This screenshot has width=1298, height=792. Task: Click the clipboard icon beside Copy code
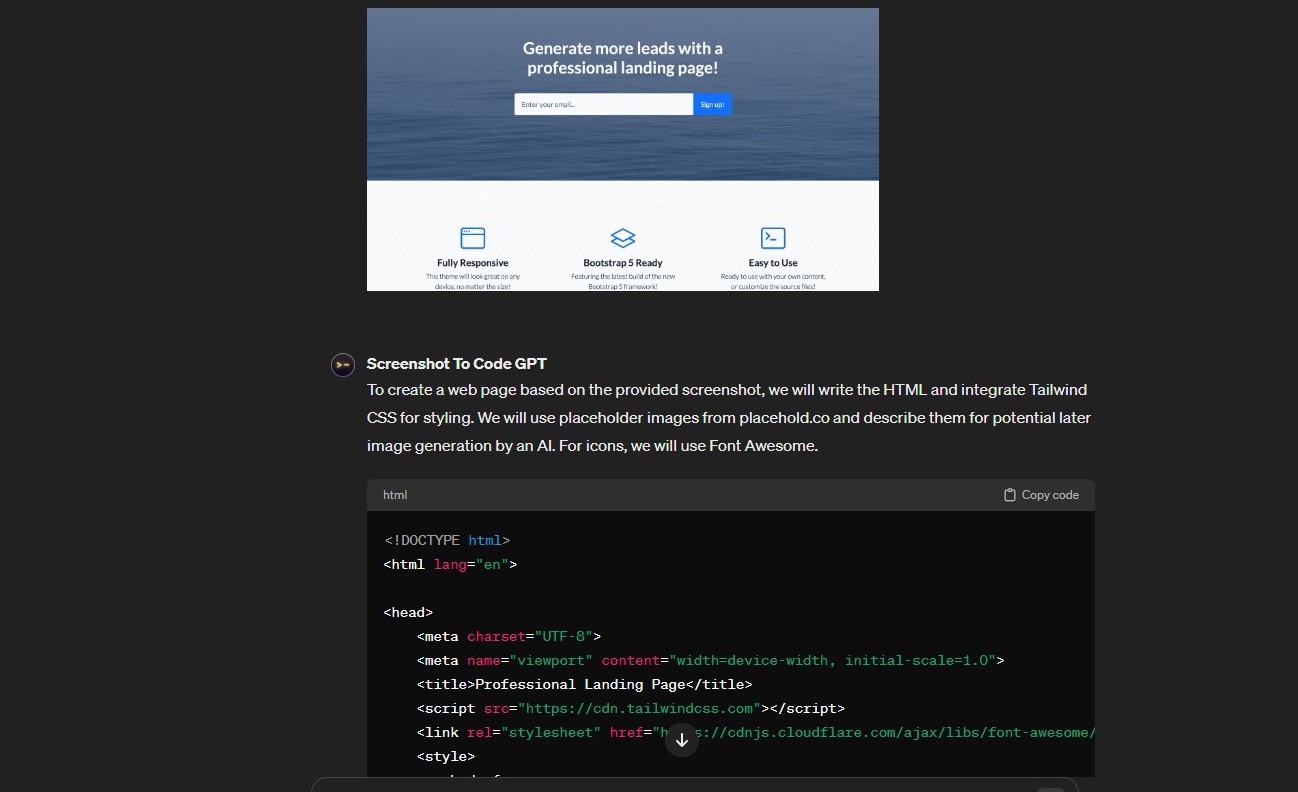click(x=1010, y=495)
